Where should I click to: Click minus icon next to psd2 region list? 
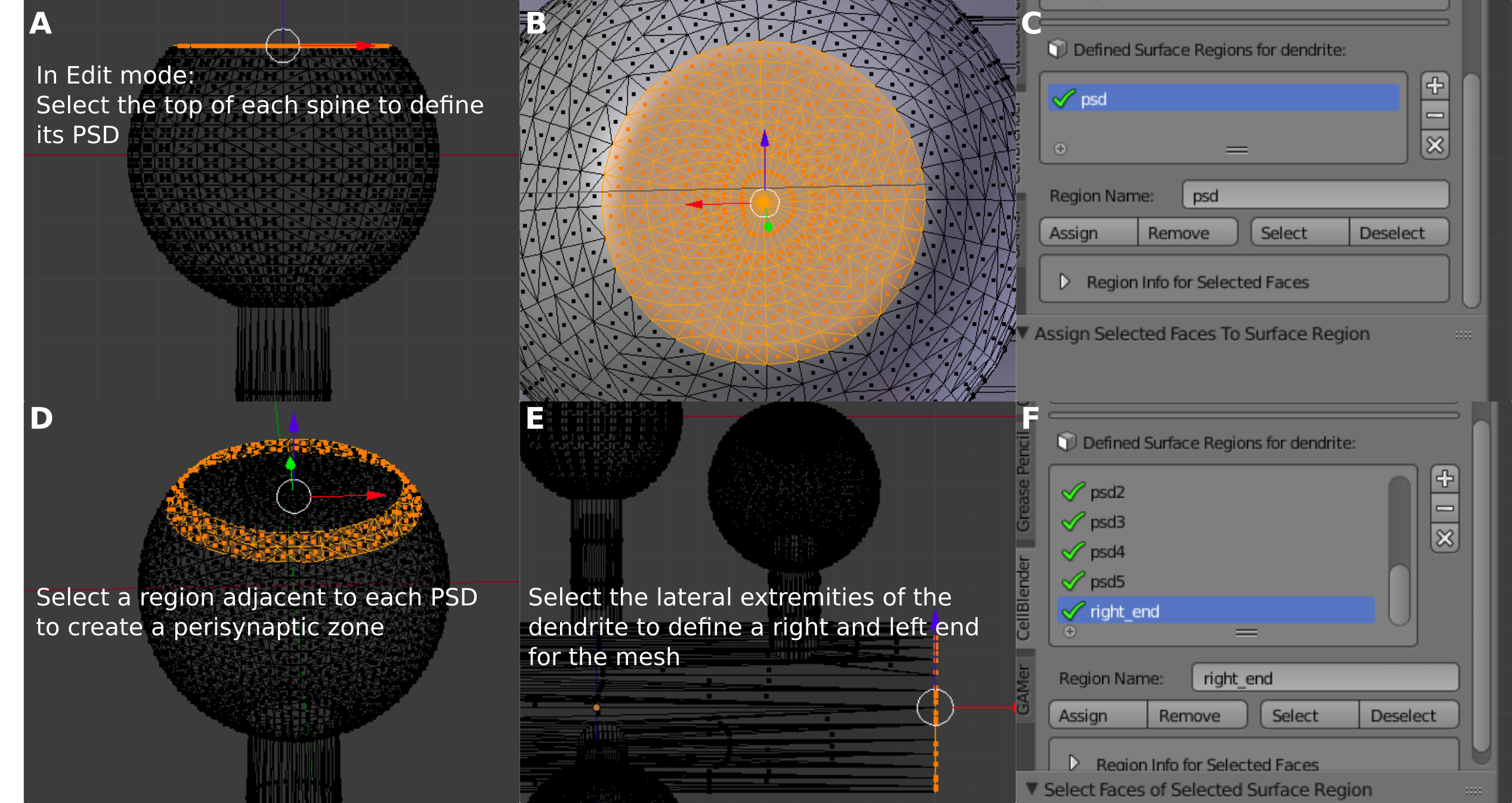pos(1444,508)
